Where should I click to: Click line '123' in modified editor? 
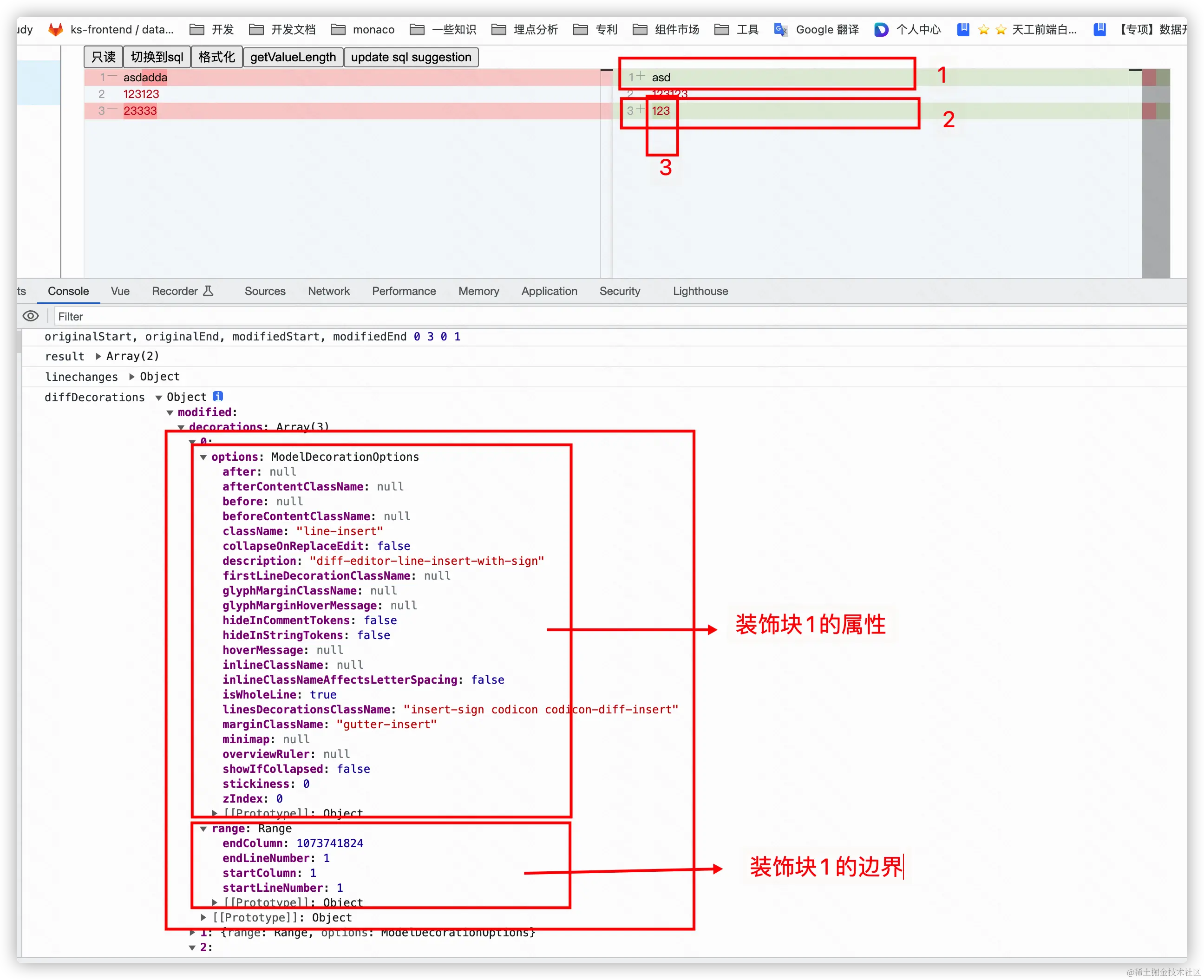pos(661,111)
